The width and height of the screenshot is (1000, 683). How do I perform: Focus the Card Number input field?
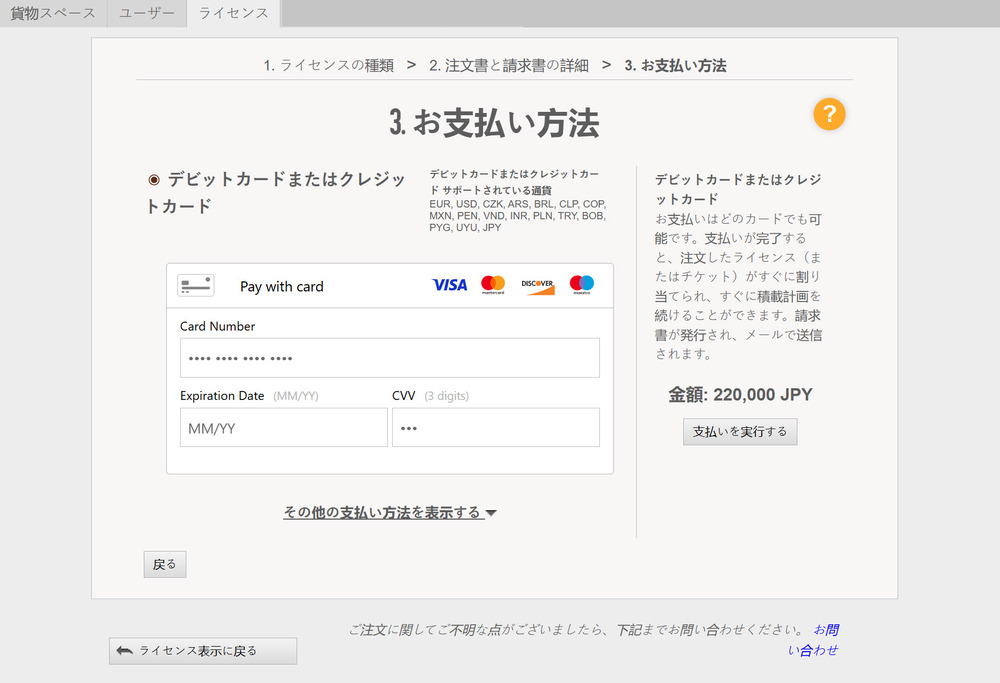389,358
